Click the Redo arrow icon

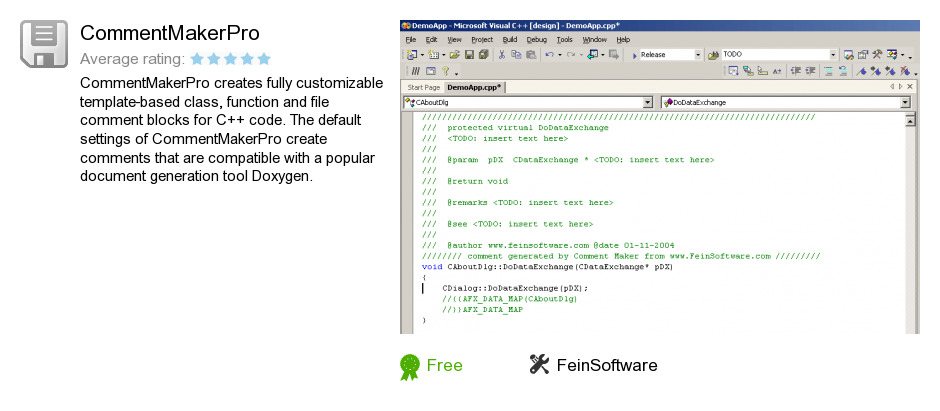[571, 55]
